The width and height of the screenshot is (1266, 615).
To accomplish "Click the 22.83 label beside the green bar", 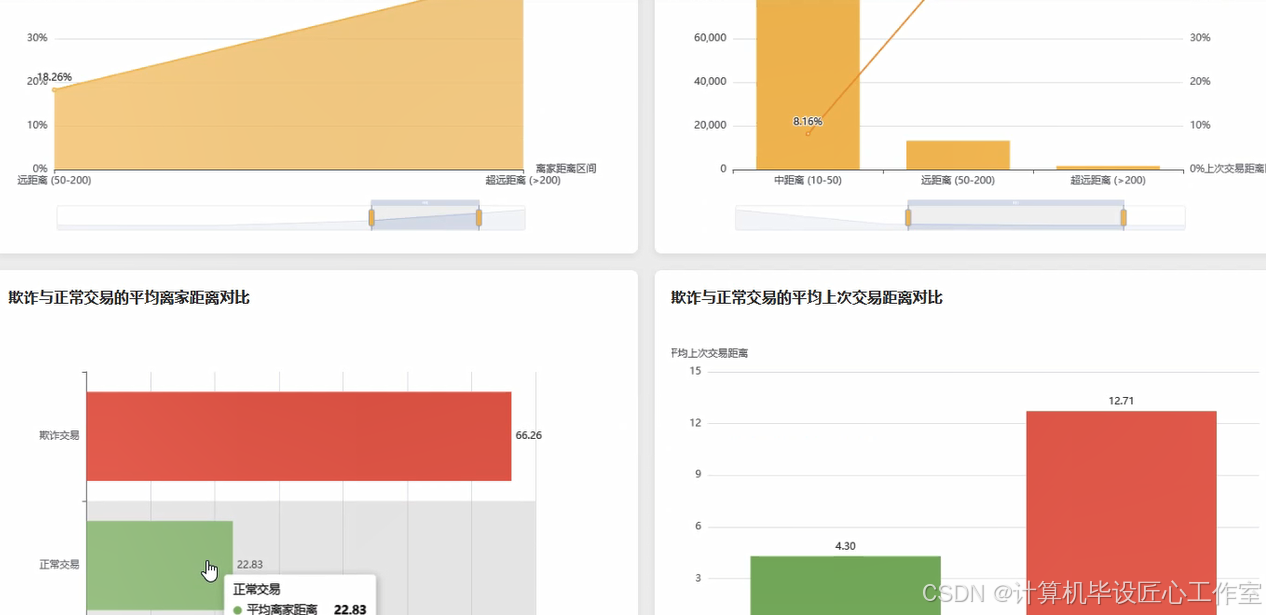I will [250, 565].
